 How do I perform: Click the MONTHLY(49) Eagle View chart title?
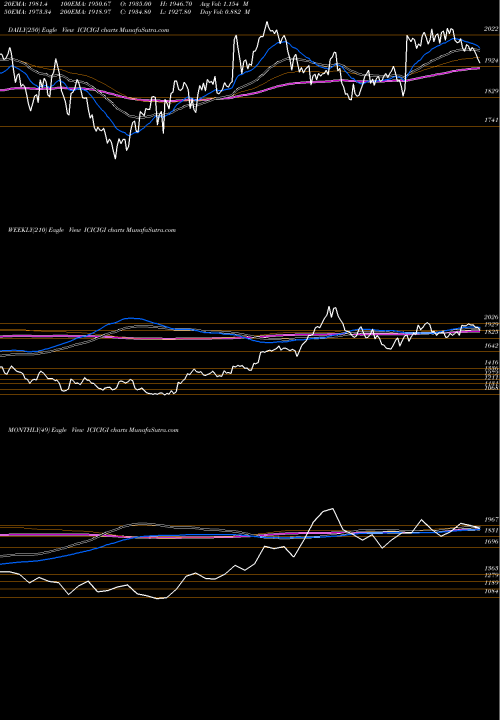click(x=93, y=430)
